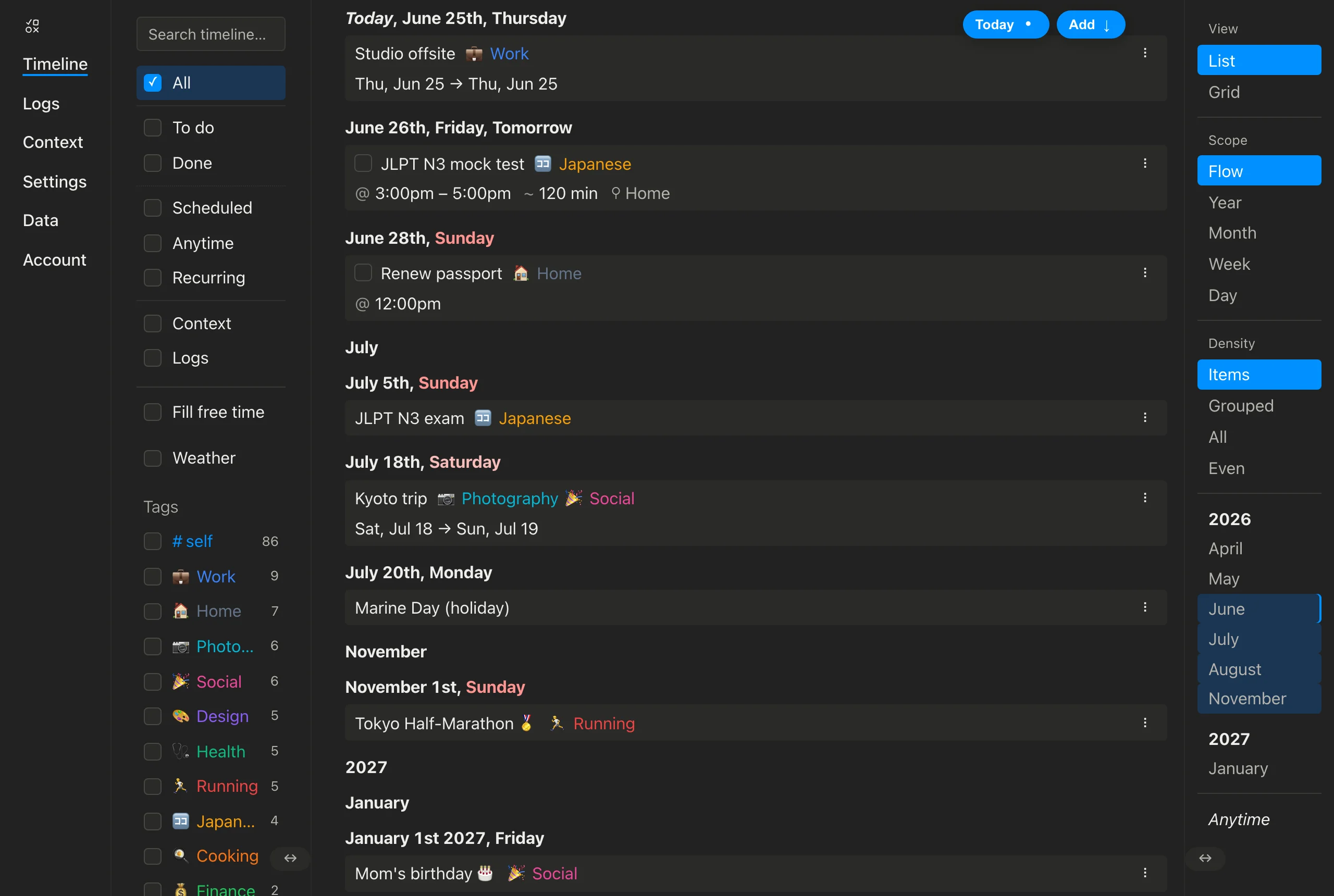Image resolution: width=1334 pixels, height=896 pixels.
Task: Filter by the #self tag checkbox
Action: click(x=153, y=541)
